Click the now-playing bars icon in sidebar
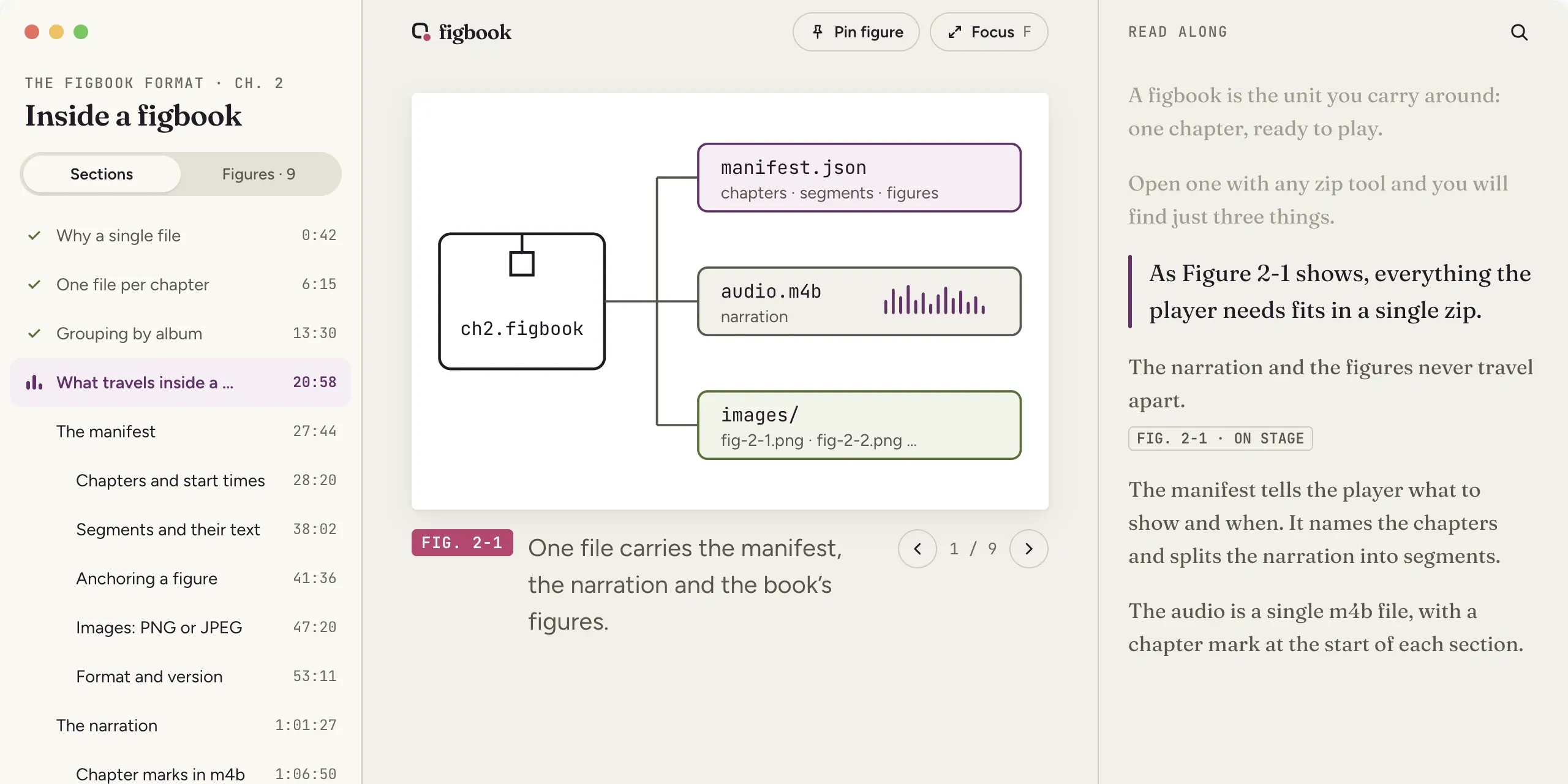 click(x=34, y=382)
